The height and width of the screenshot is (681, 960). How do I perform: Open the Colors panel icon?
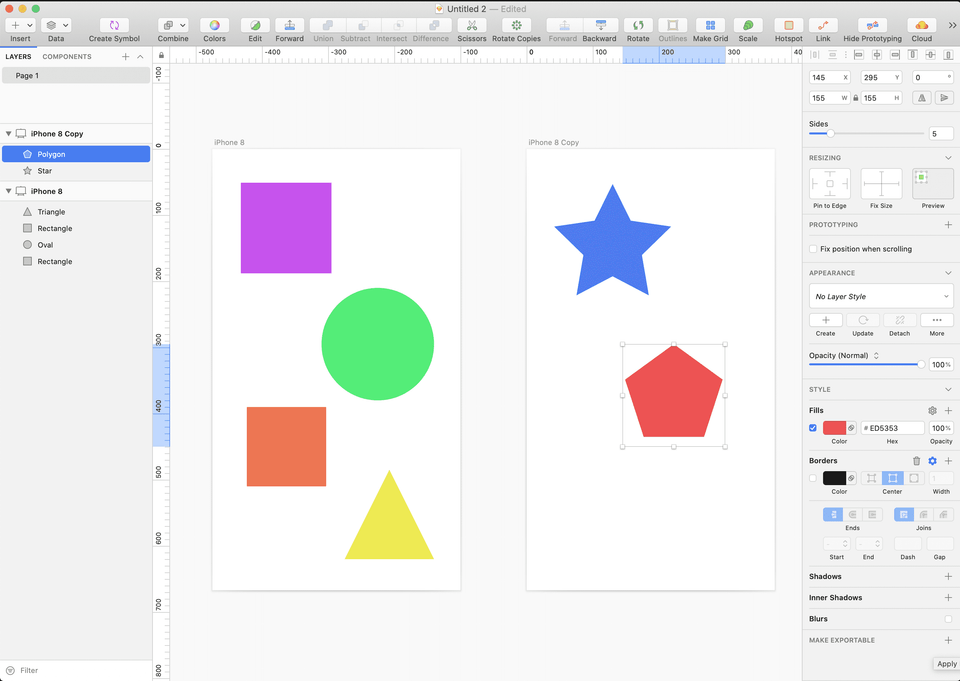point(214,25)
